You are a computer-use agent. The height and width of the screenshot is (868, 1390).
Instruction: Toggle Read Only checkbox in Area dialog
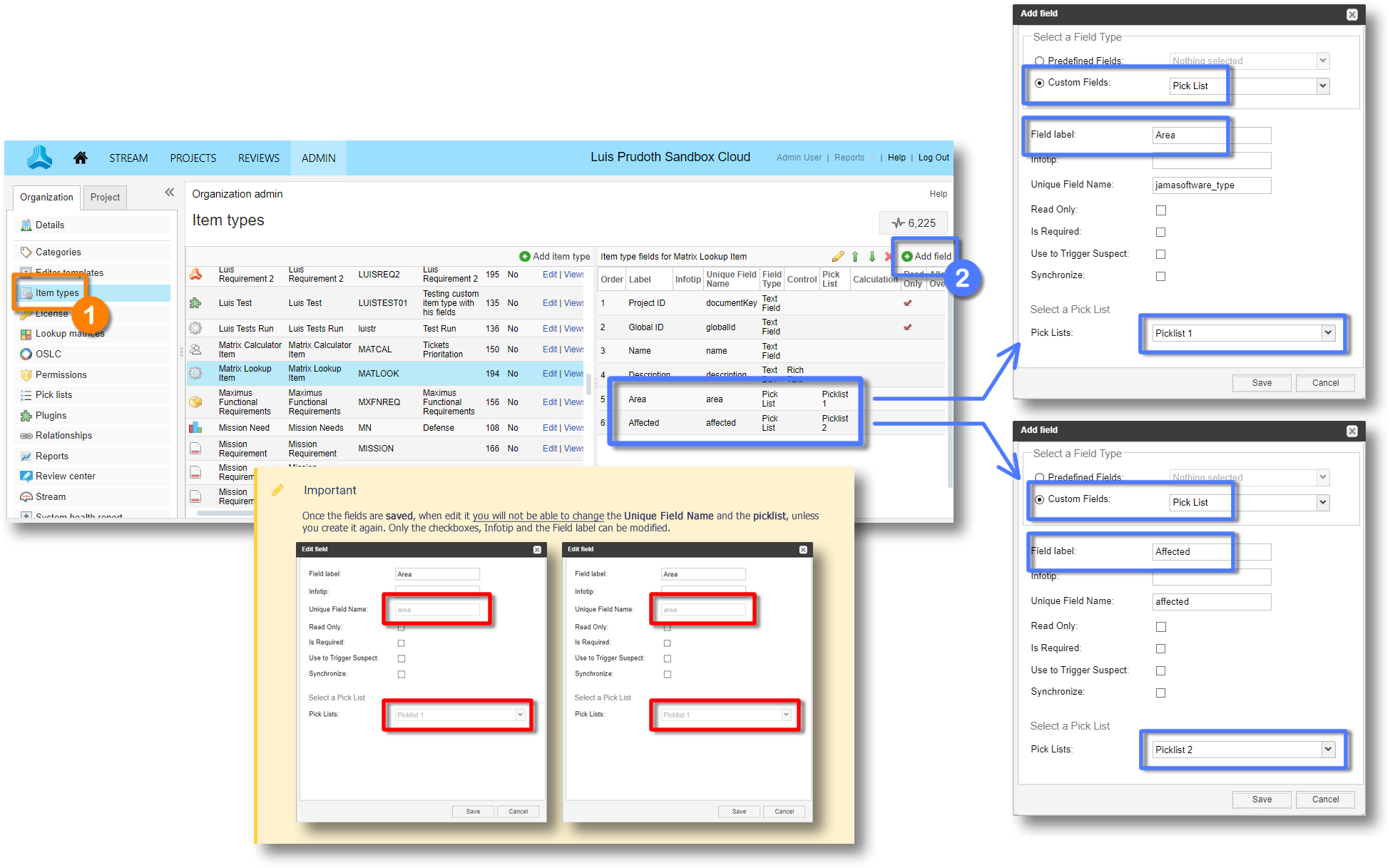pos(1161,210)
